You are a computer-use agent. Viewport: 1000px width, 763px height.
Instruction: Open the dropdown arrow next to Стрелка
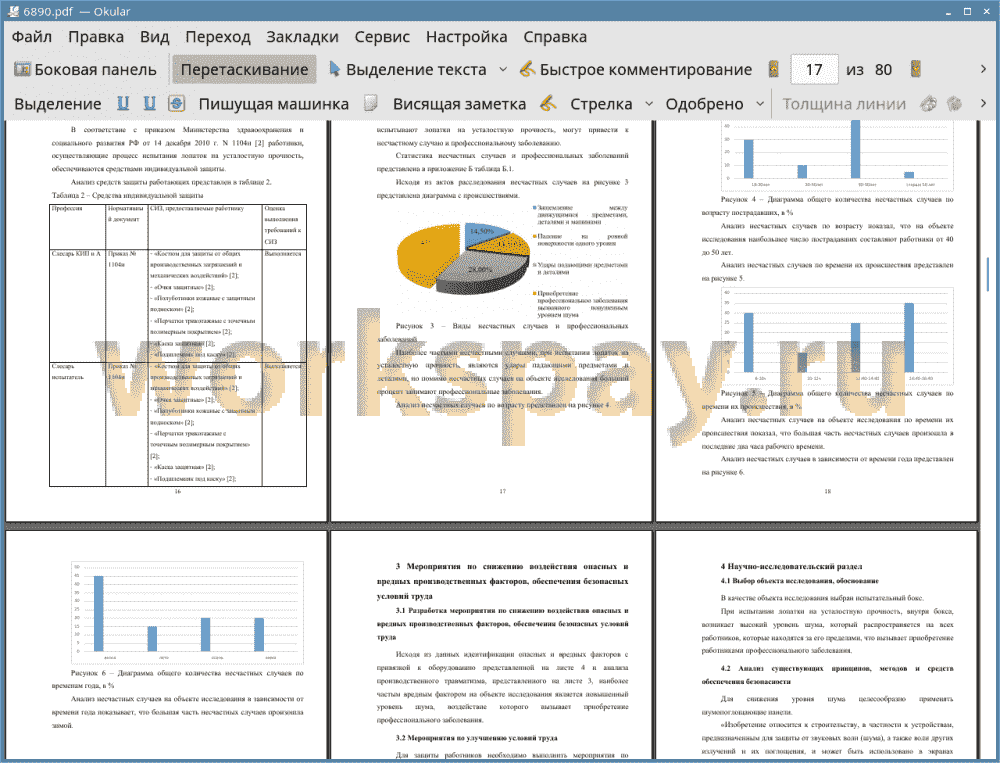[649, 104]
